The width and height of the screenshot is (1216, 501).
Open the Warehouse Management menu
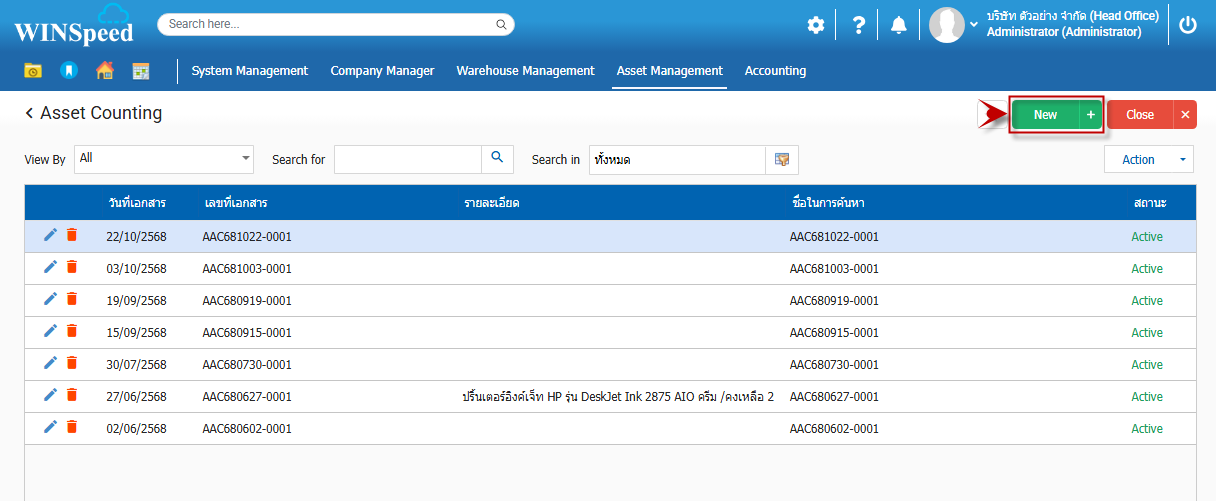(525, 71)
